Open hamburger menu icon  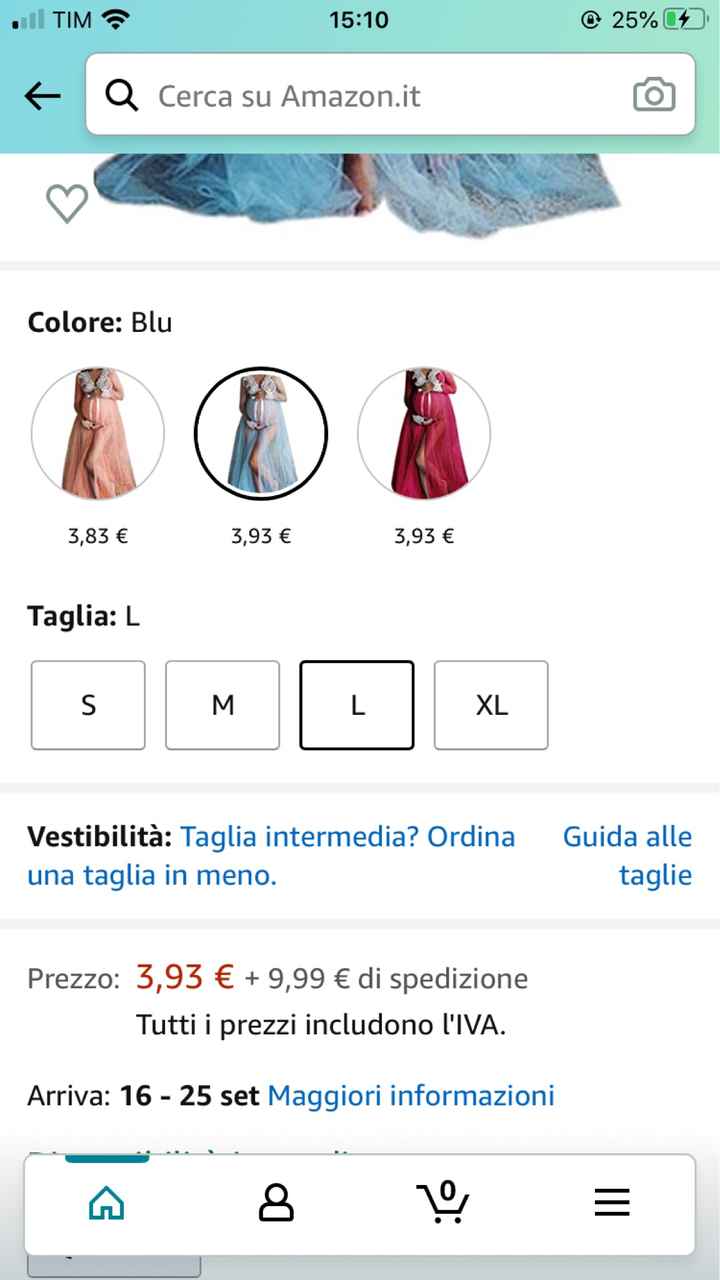click(x=612, y=1202)
